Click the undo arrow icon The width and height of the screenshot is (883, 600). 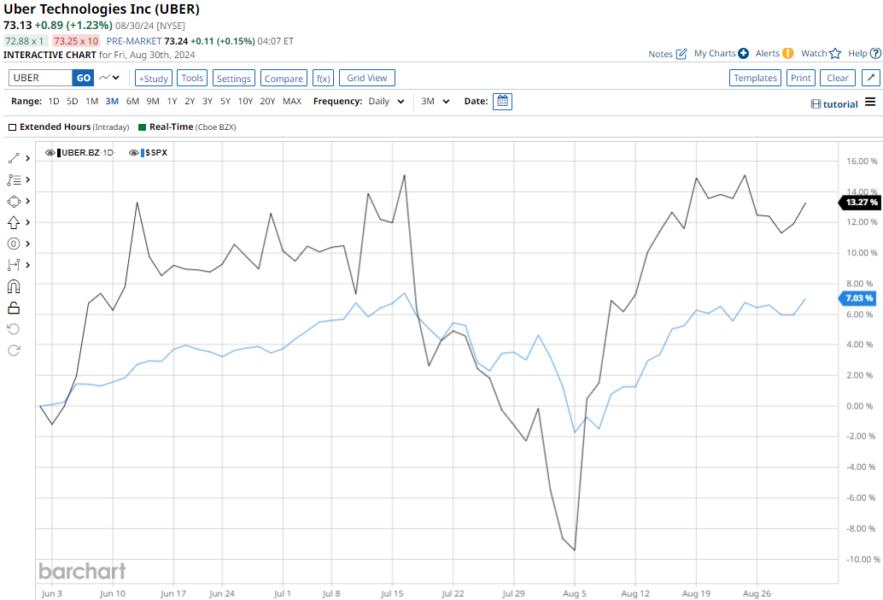click(14, 329)
